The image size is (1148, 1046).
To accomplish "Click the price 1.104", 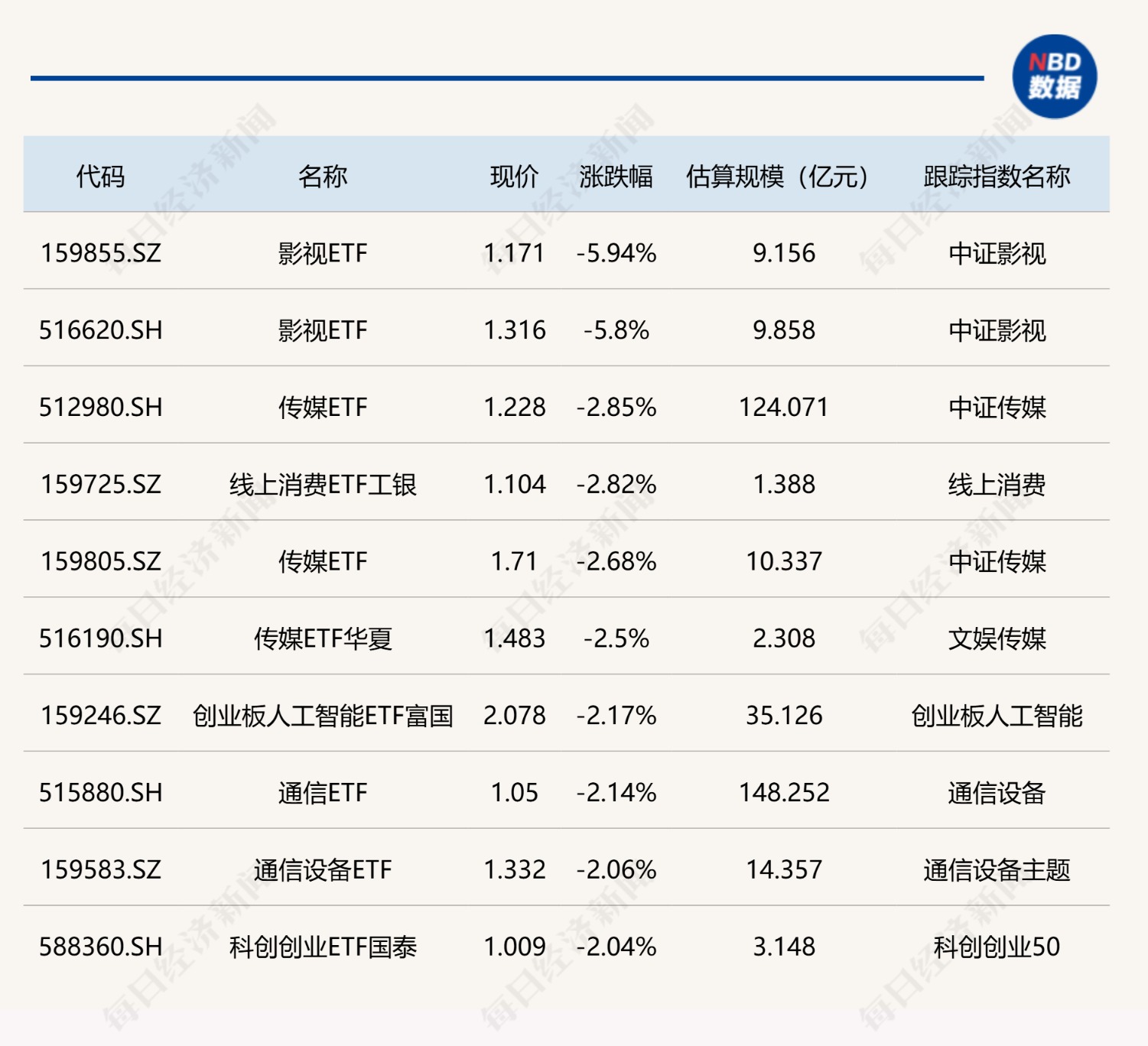I will [515, 485].
